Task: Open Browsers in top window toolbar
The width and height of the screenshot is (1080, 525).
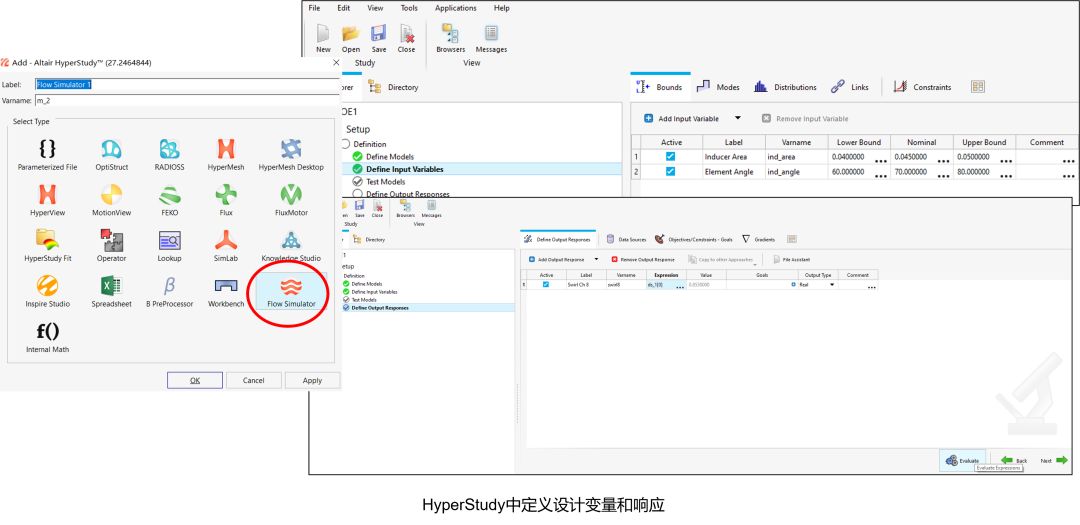Action: click(450, 39)
